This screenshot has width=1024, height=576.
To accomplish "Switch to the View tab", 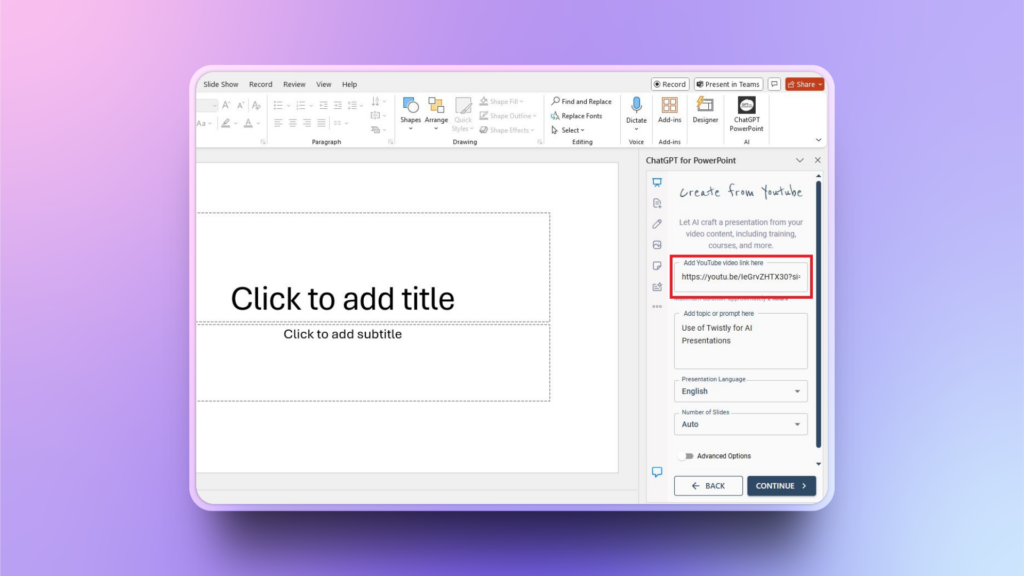I will (x=323, y=84).
